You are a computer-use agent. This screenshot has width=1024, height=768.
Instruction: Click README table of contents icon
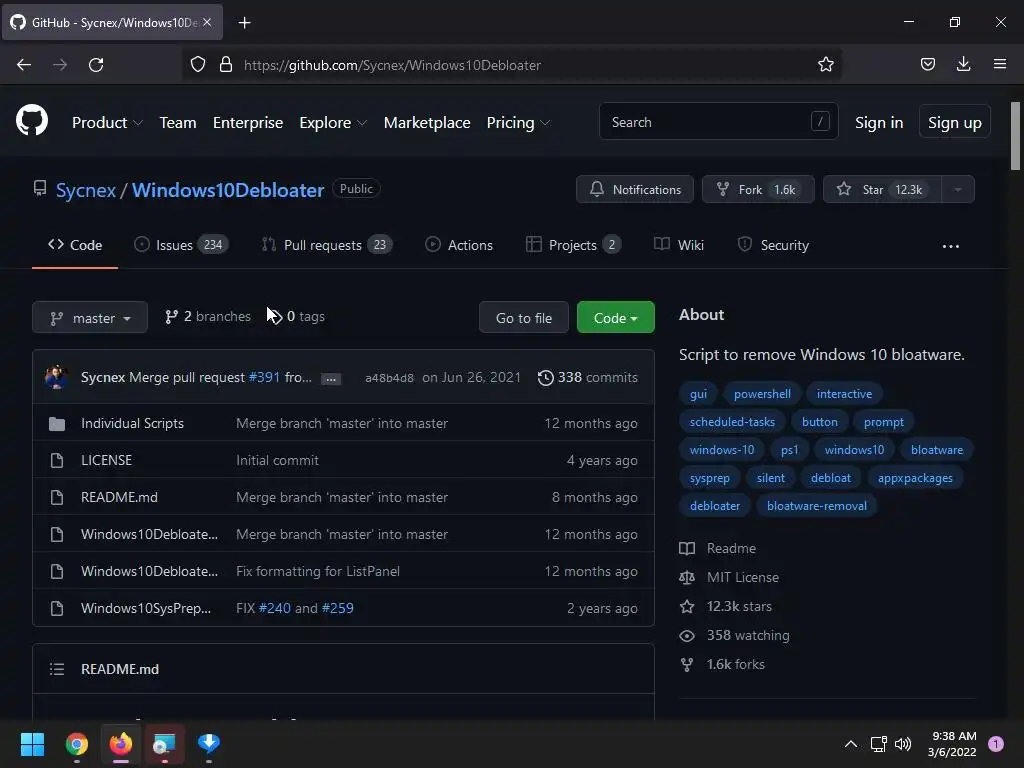coord(57,669)
